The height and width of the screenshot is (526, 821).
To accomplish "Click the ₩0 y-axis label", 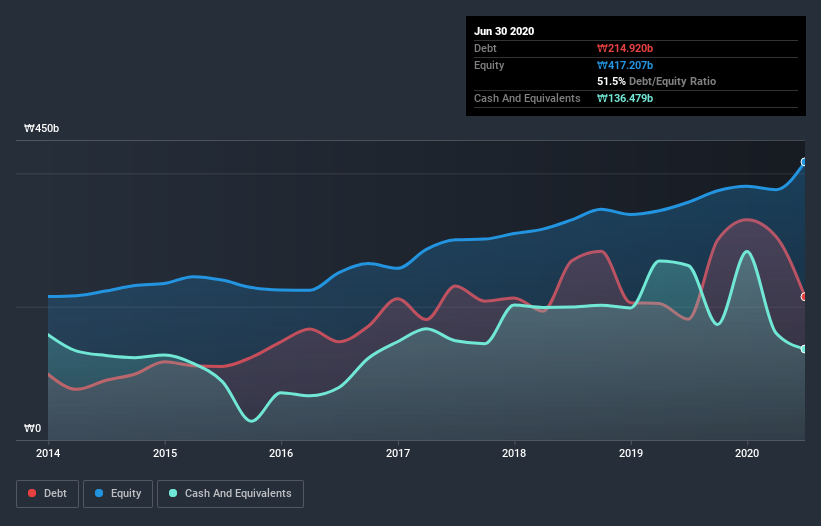I will coord(32,429).
